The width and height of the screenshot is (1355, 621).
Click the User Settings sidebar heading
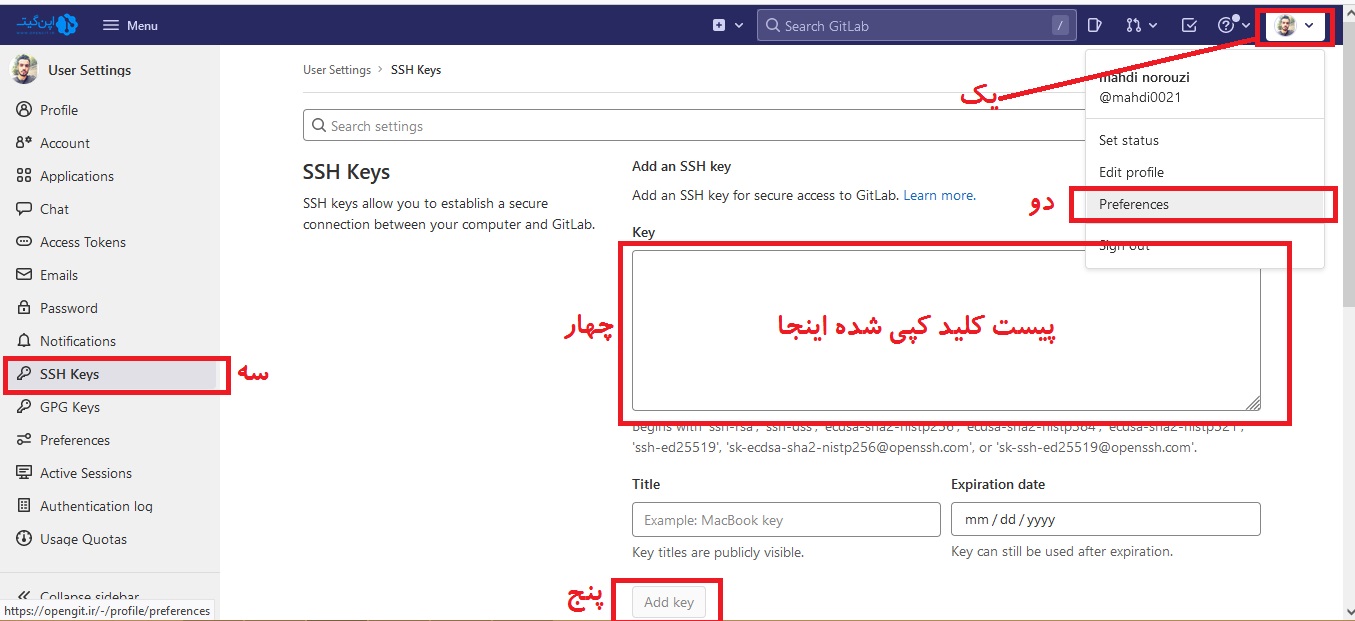coord(89,70)
